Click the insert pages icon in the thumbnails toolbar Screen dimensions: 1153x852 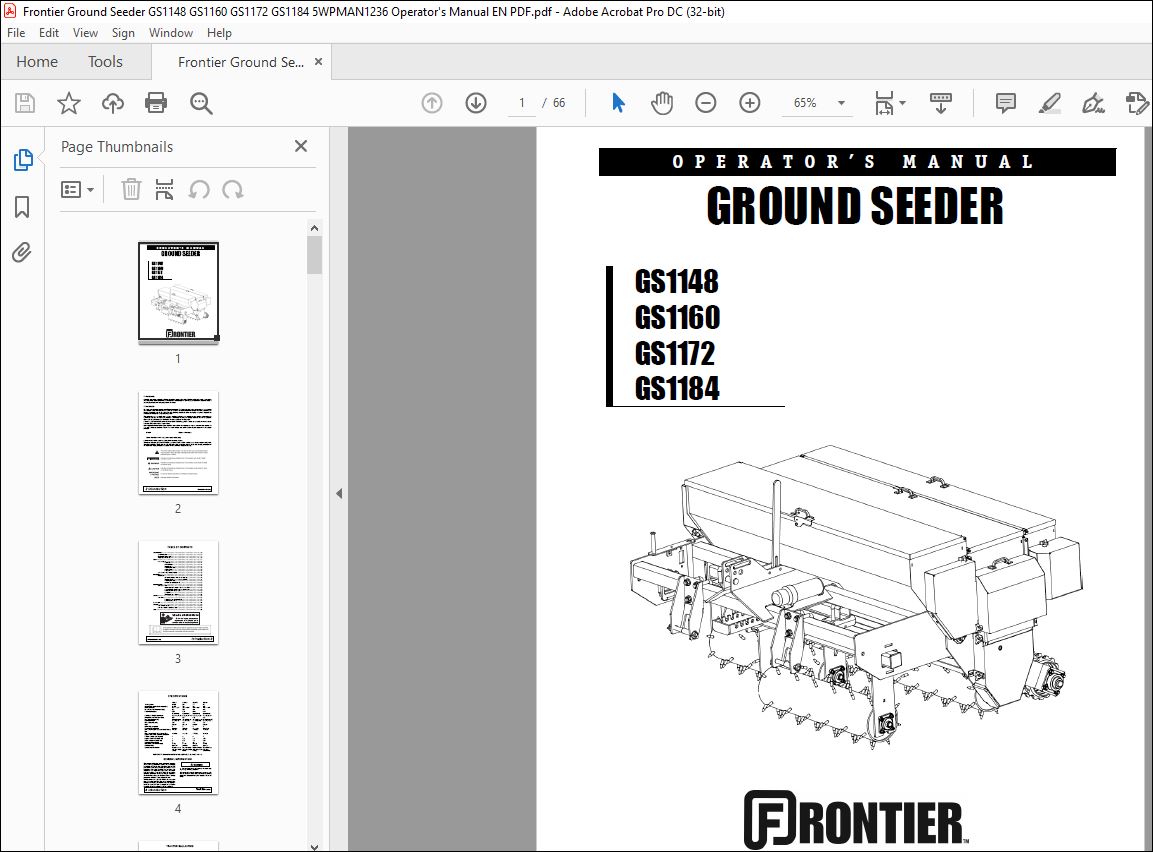[165, 190]
